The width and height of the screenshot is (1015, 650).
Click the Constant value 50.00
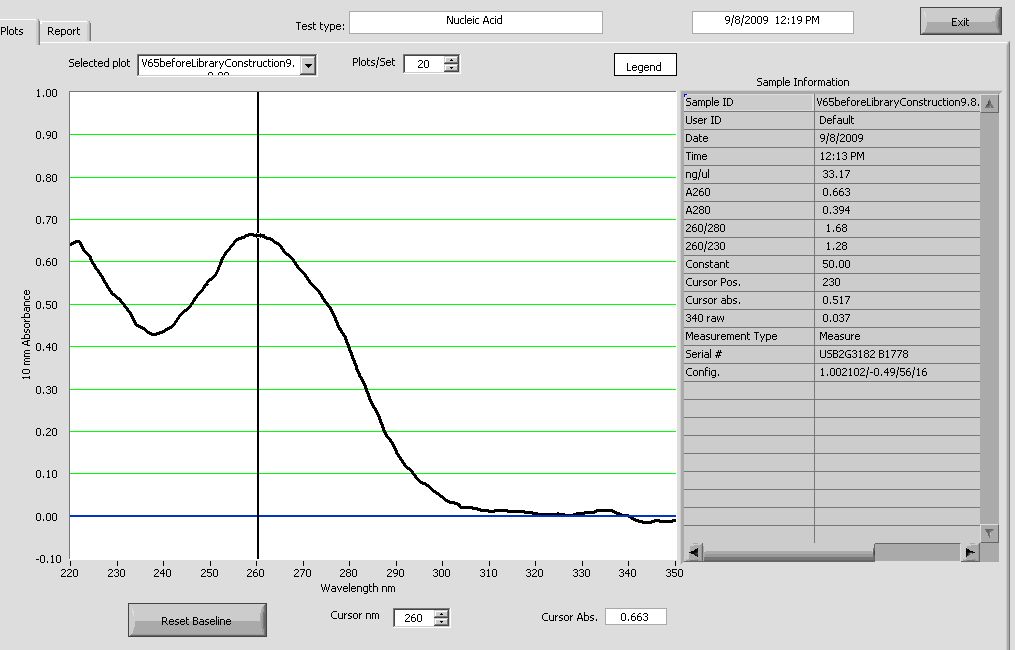(x=836, y=264)
